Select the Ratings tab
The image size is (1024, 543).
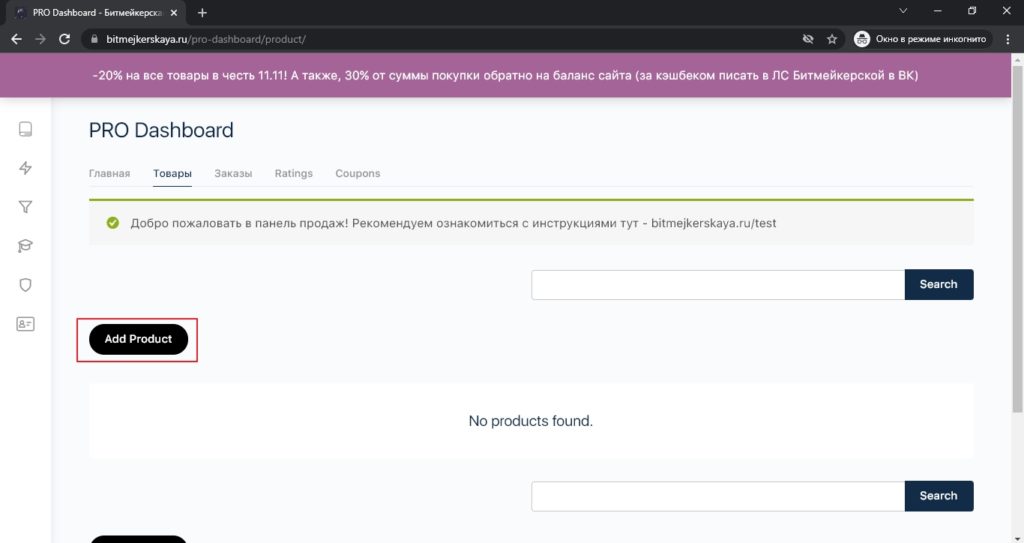[293, 173]
